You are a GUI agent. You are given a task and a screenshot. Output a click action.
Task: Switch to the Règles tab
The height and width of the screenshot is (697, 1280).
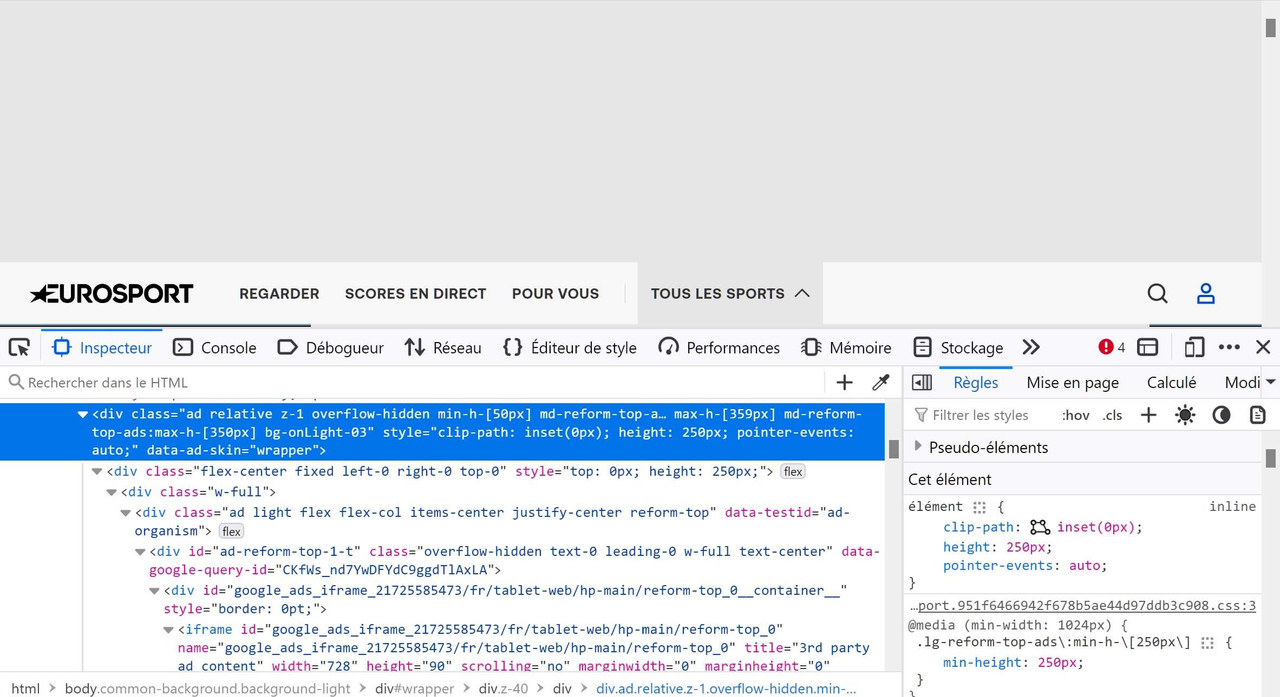pyautogui.click(x=976, y=382)
